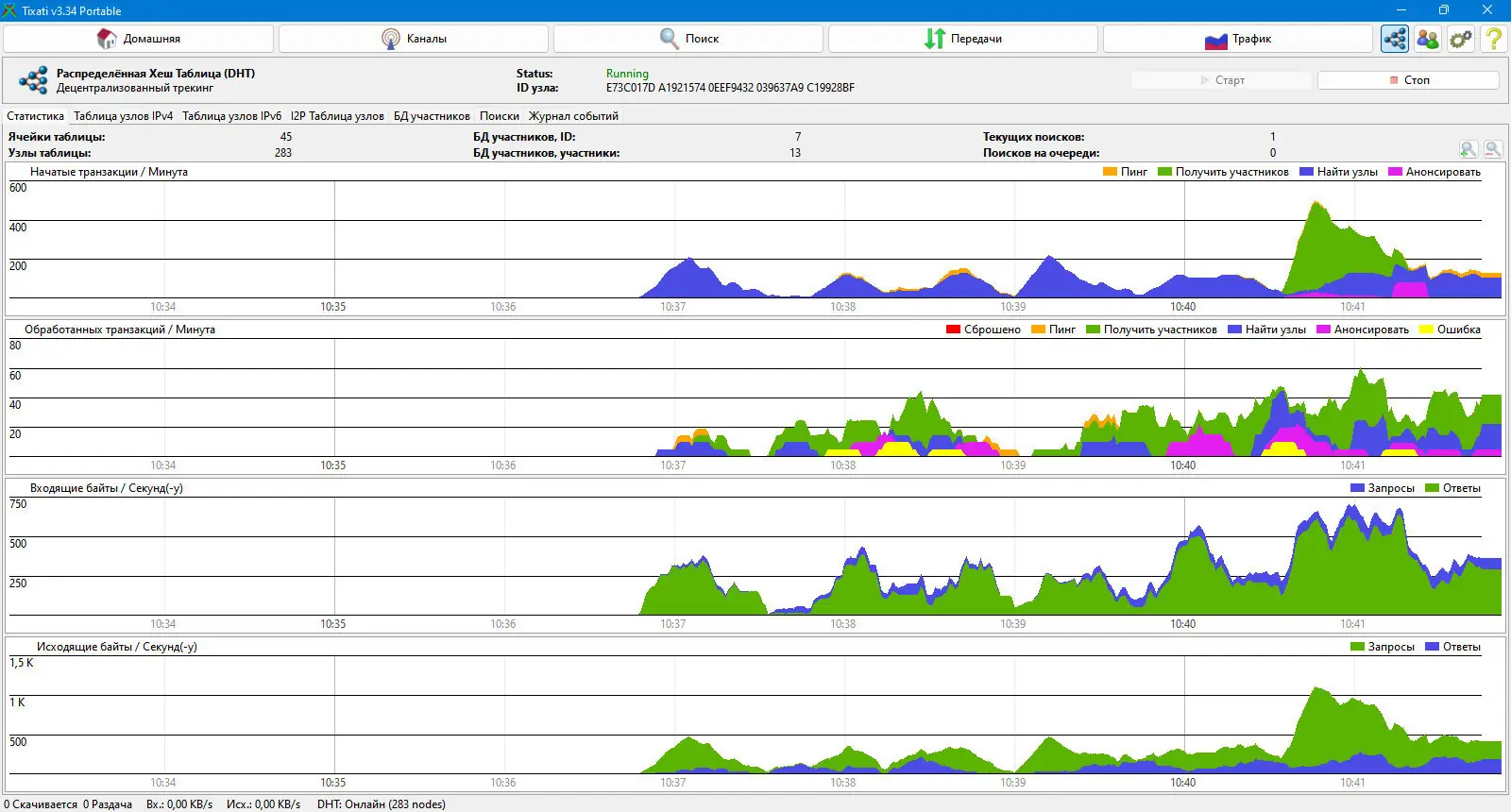Open the DHT network view icon
This screenshot has width=1511, height=812.
tap(1395, 39)
